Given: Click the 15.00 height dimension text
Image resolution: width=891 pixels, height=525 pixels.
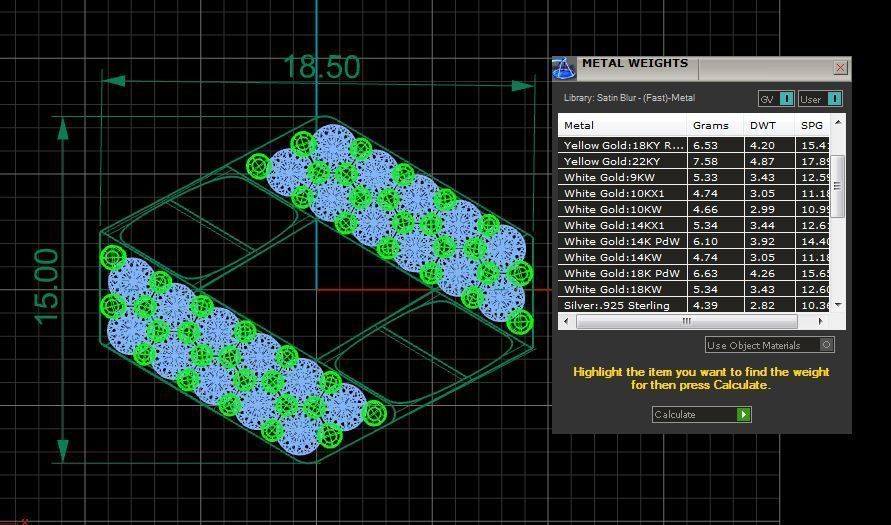Looking at the screenshot, I should coord(47,287).
